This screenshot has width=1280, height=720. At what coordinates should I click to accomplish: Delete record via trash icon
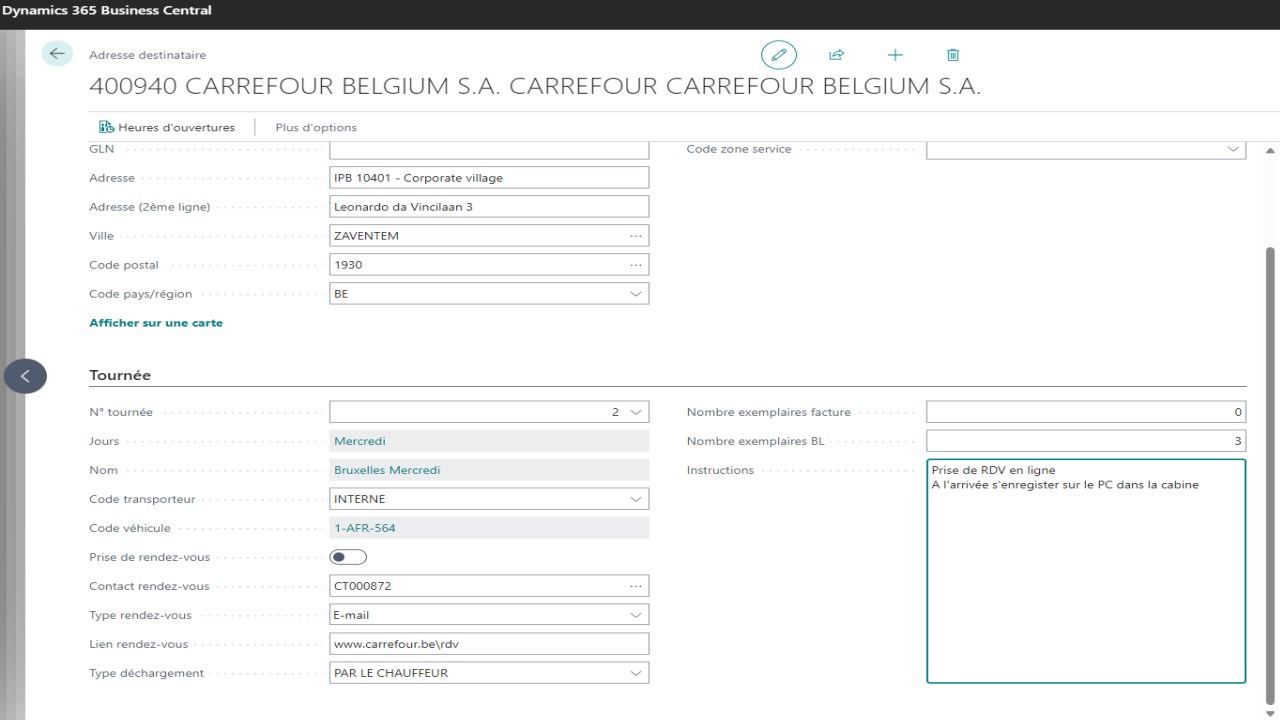[953, 55]
